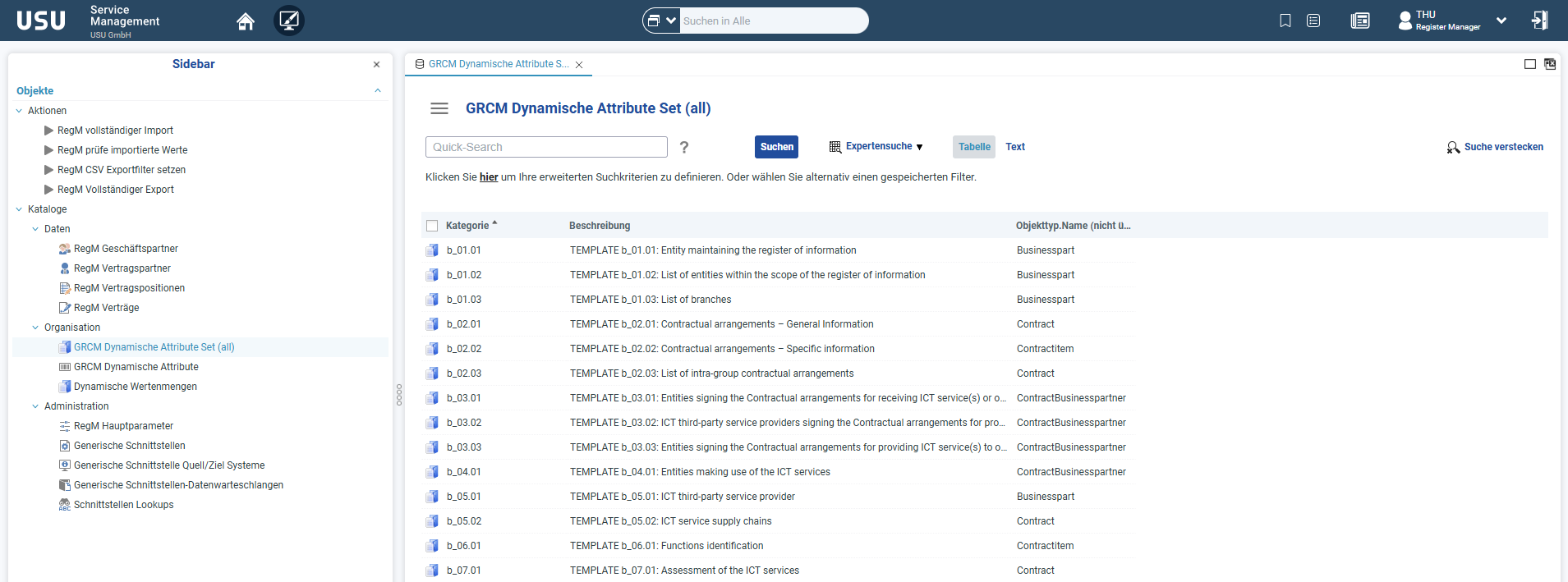Open the bookmark icon in top bar
Viewport: 1568px width, 582px height.
coord(1285,21)
